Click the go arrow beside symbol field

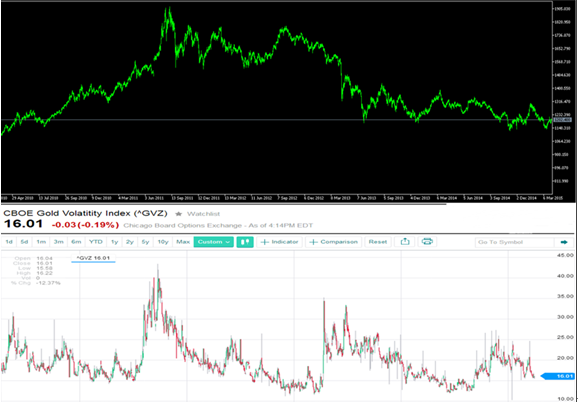[x=564, y=242]
